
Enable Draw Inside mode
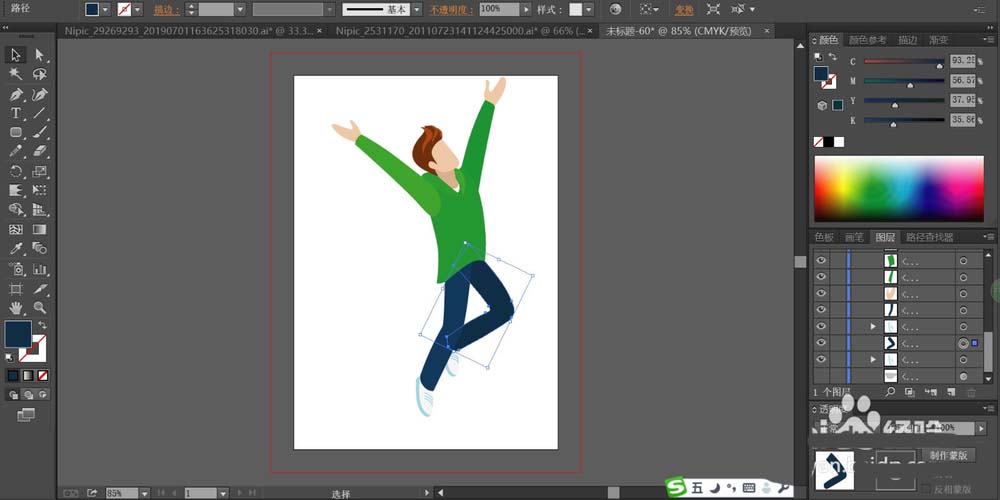pyautogui.click(x=43, y=395)
